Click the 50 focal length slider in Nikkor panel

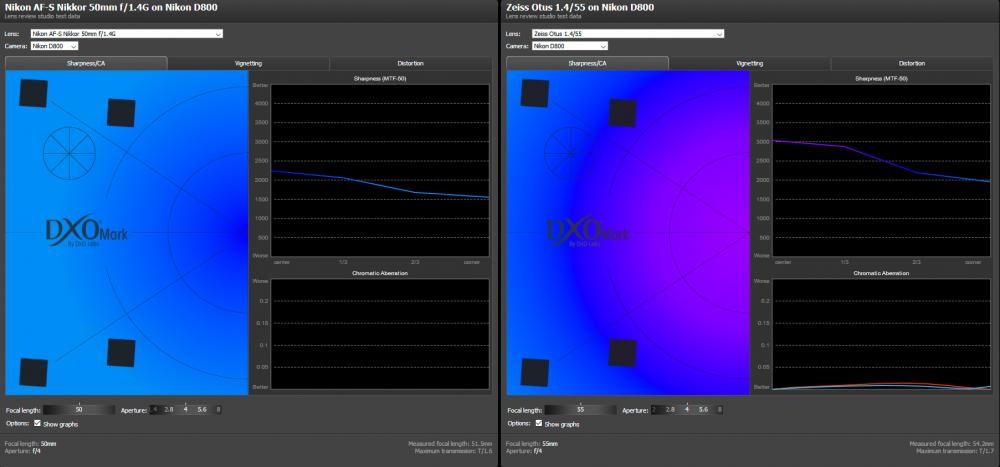point(79,410)
